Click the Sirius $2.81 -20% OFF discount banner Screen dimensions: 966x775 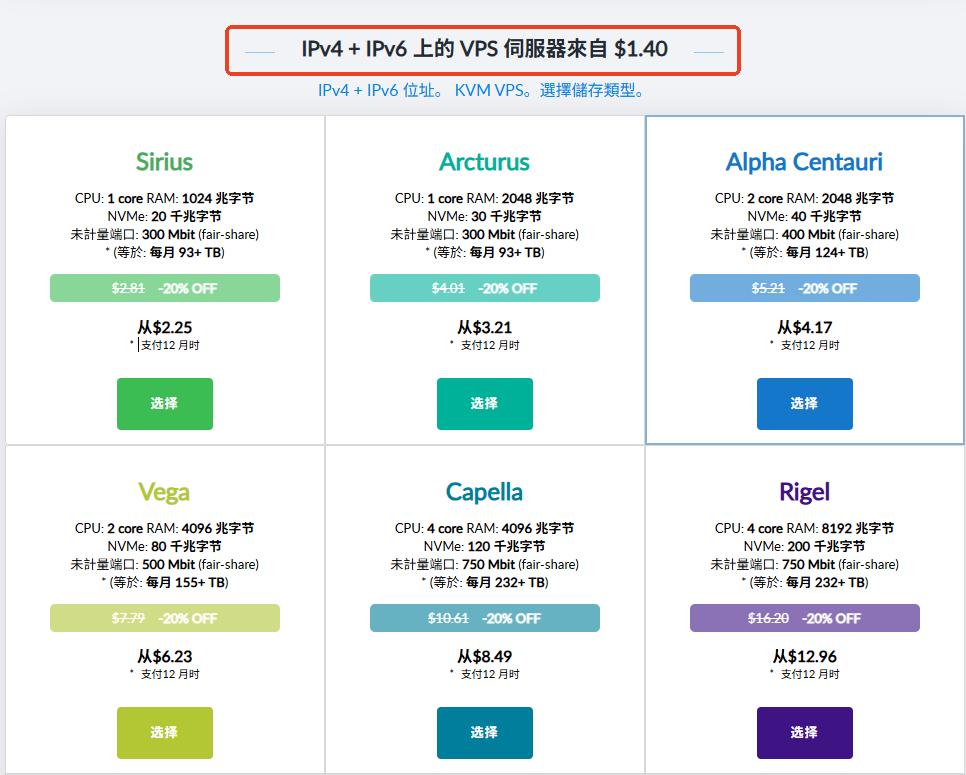pyautogui.click(x=164, y=288)
